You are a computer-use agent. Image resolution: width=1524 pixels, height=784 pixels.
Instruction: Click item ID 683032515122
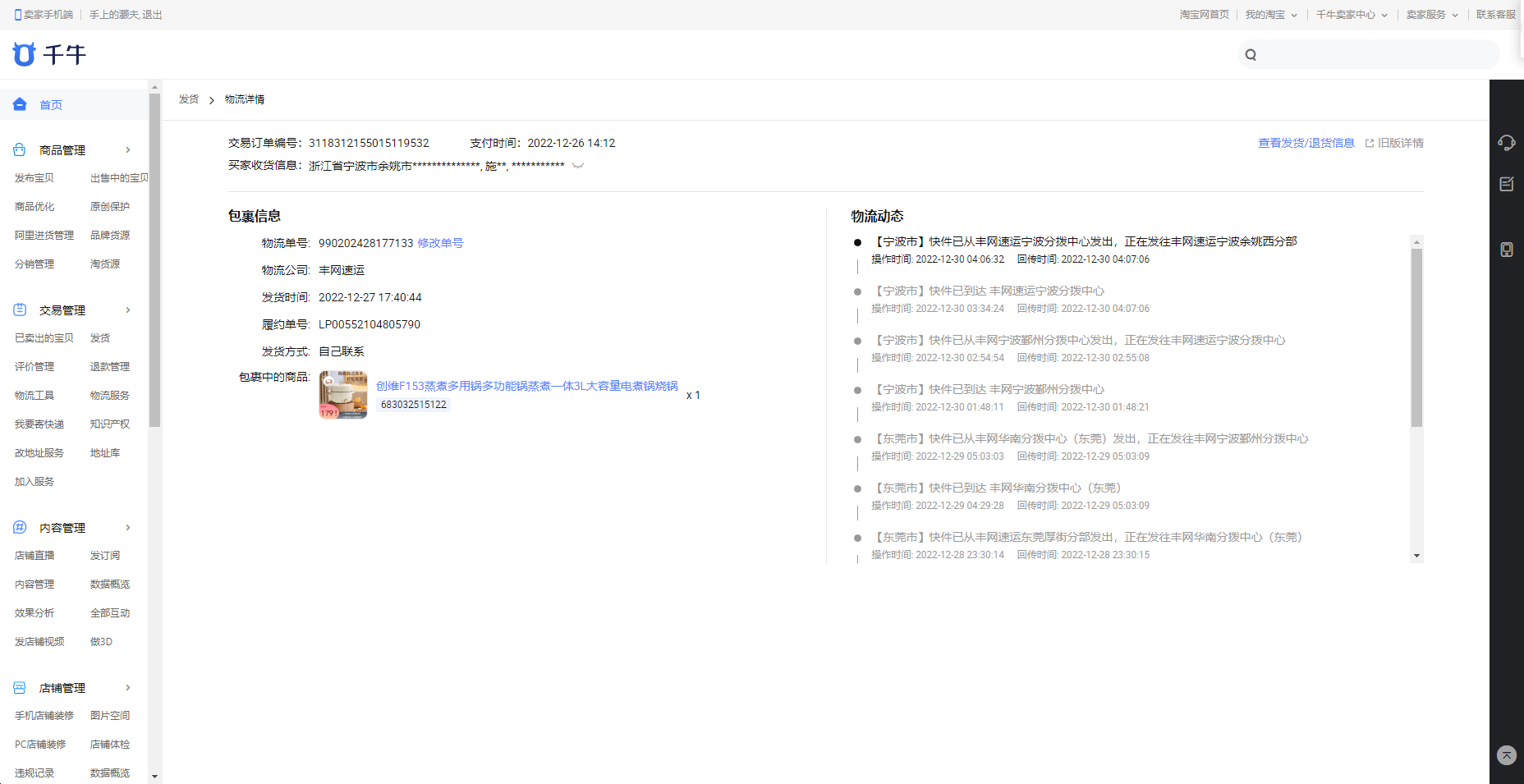(x=414, y=405)
